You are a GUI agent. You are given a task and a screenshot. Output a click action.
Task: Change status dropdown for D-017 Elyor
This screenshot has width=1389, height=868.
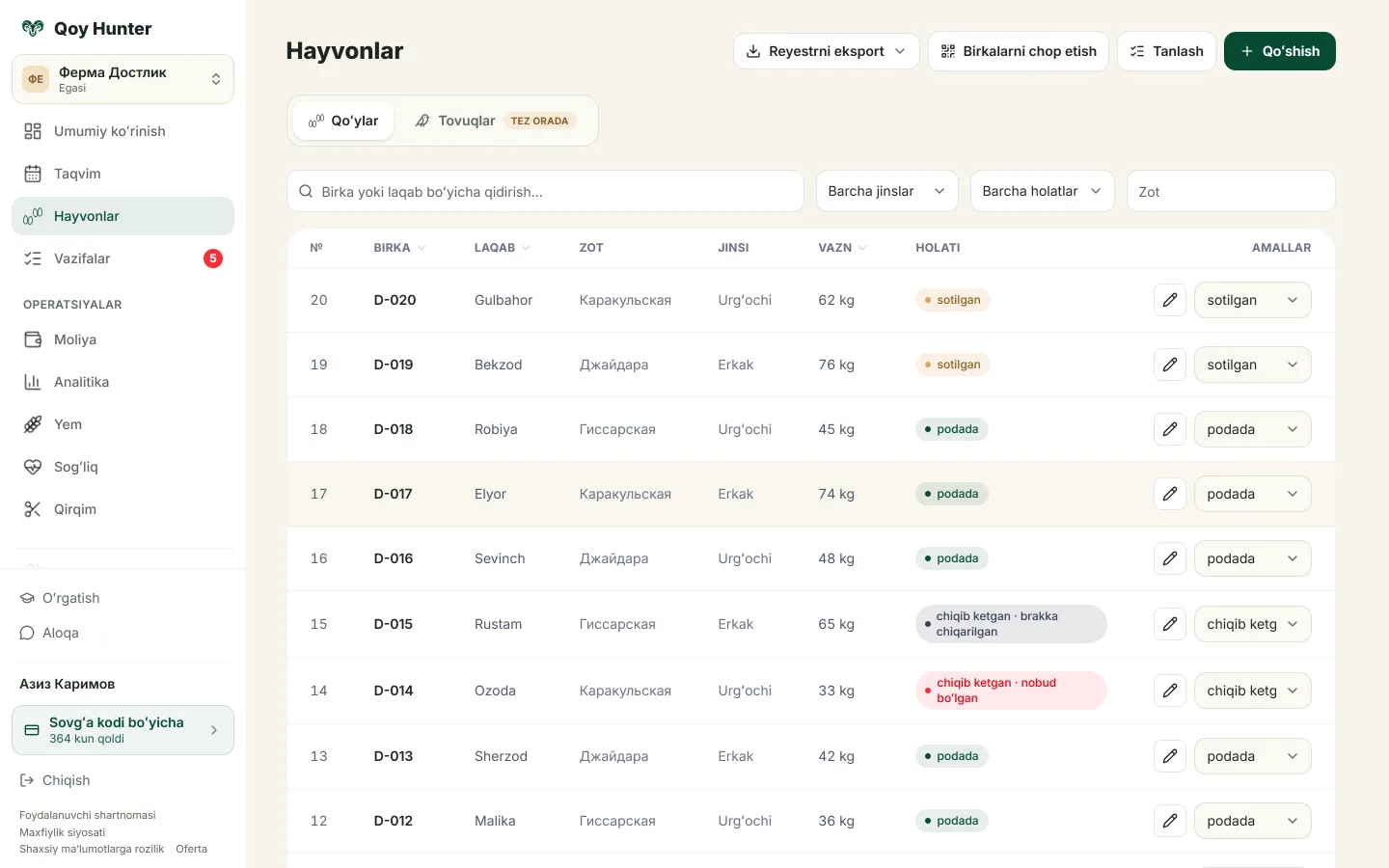(1252, 494)
